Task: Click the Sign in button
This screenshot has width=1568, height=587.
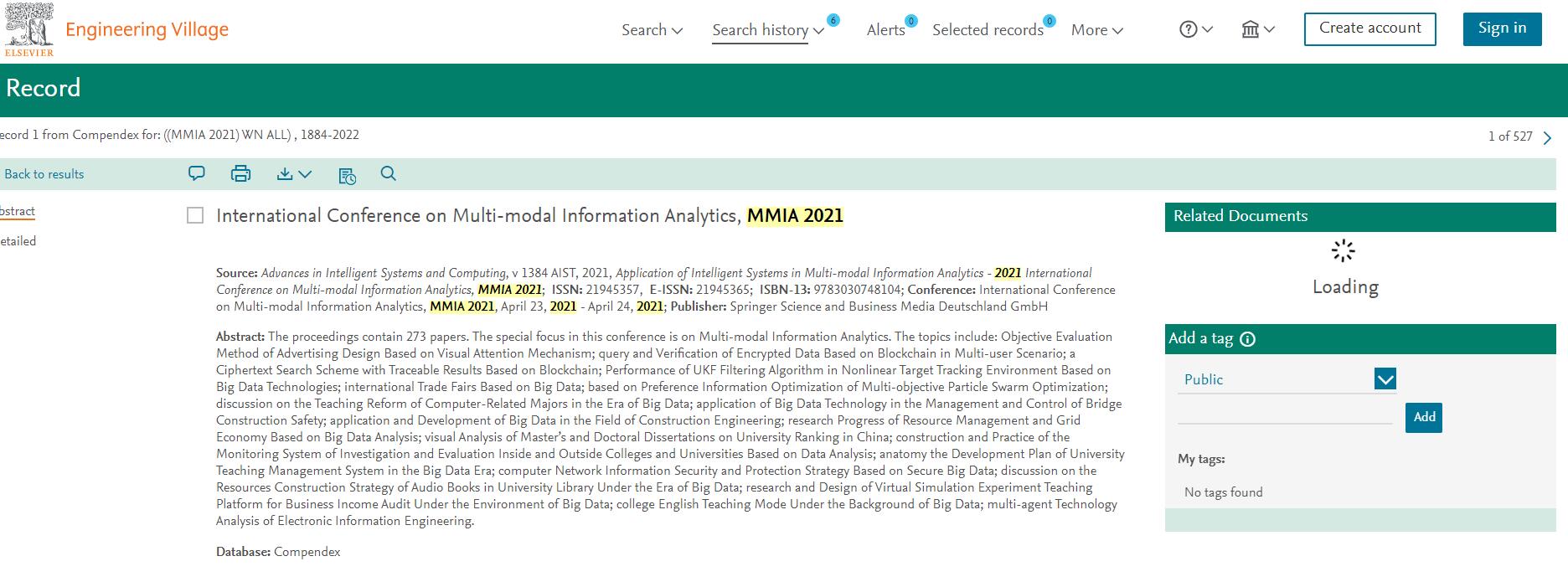Action: click(x=1502, y=28)
